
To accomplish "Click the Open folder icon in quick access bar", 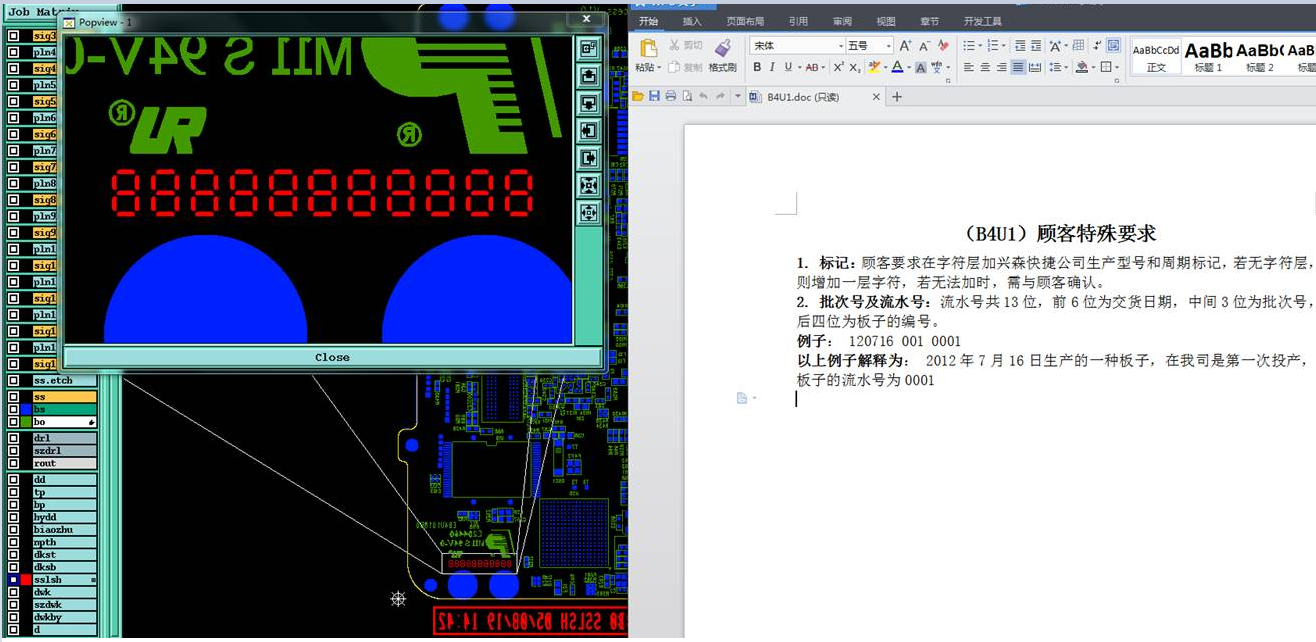I will coord(638,96).
